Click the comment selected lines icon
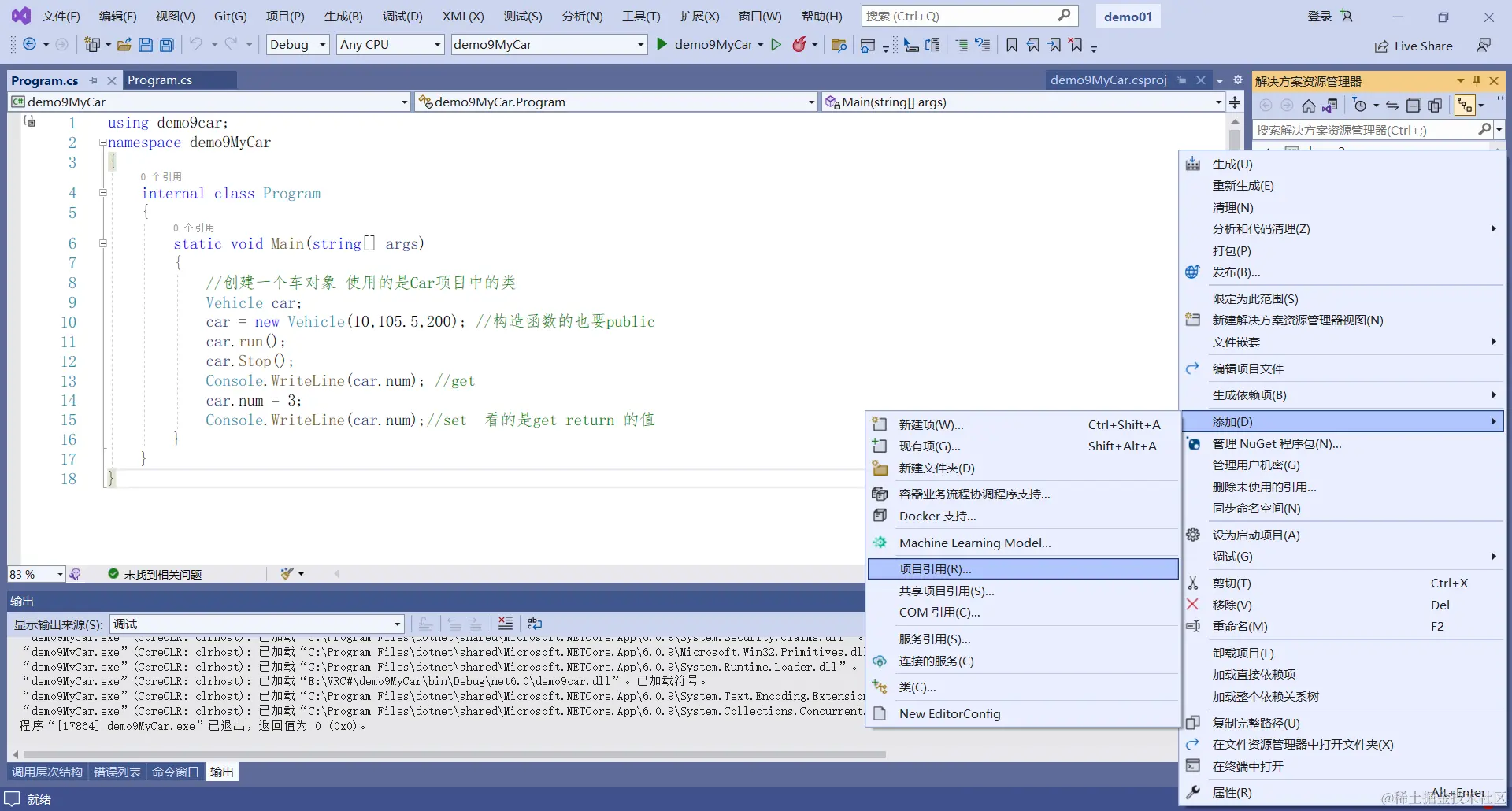The image size is (1512, 811). [962, 45]
